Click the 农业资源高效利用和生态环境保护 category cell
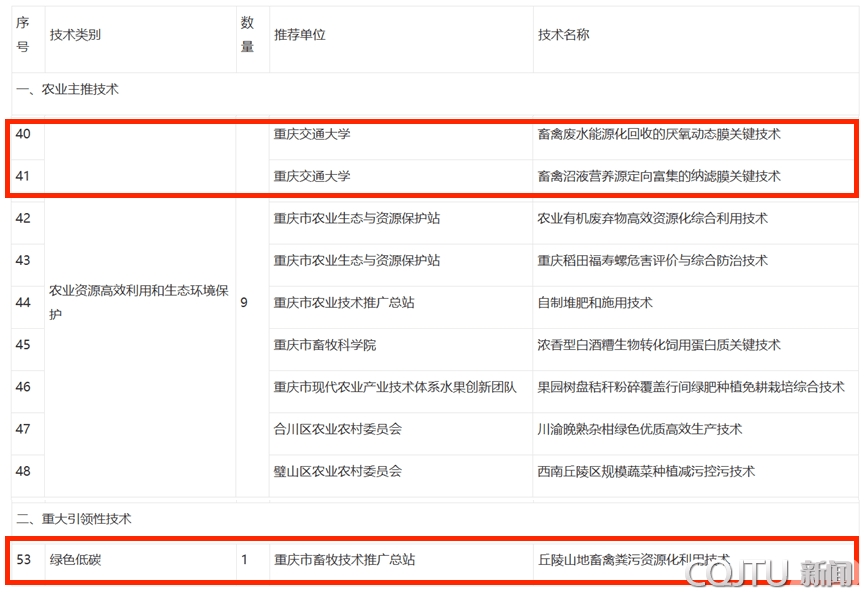The height and width of the screenshot is (594, 864). (139, 302)
